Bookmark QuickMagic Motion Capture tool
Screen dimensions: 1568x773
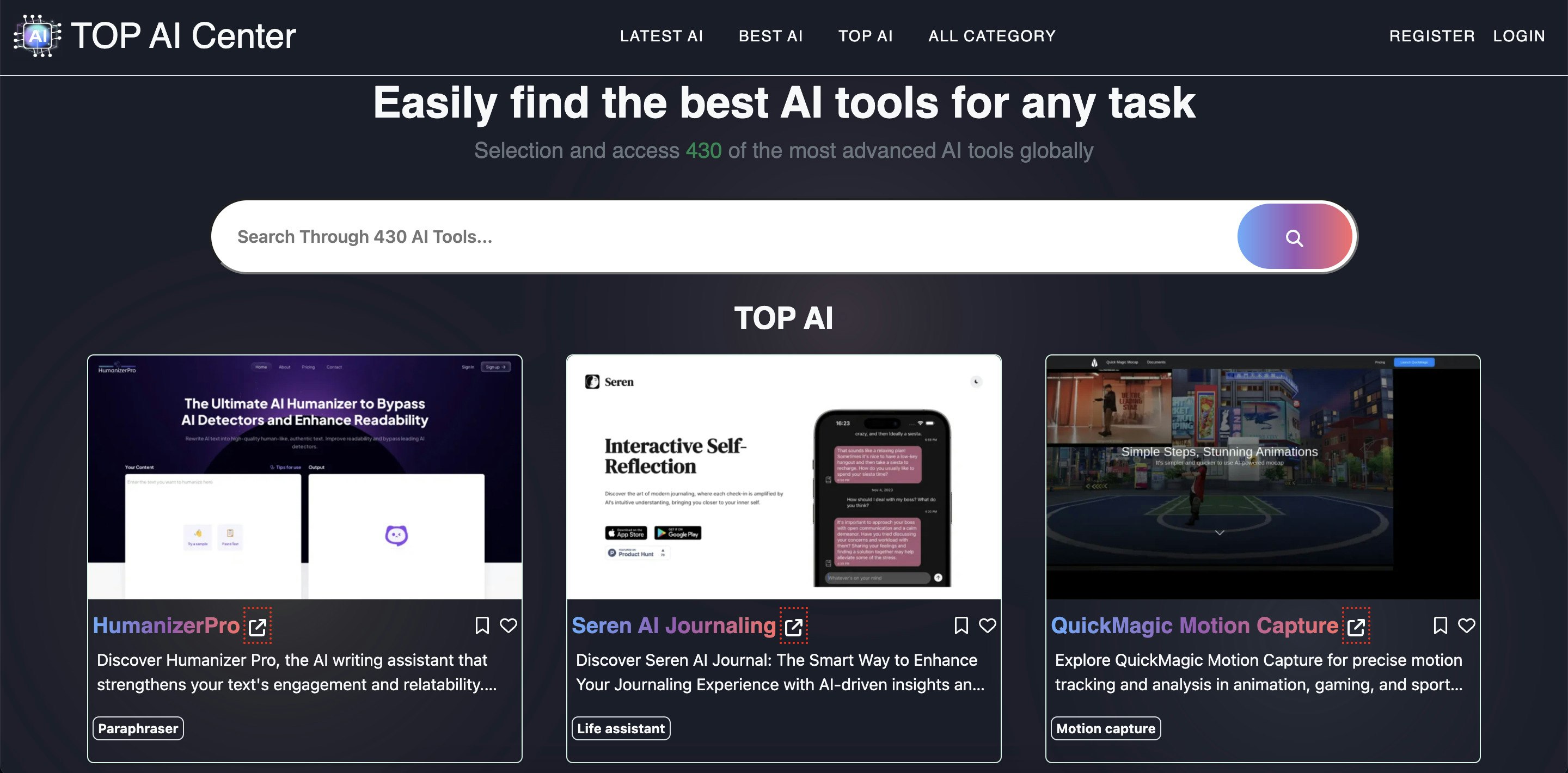(1440, 625)
